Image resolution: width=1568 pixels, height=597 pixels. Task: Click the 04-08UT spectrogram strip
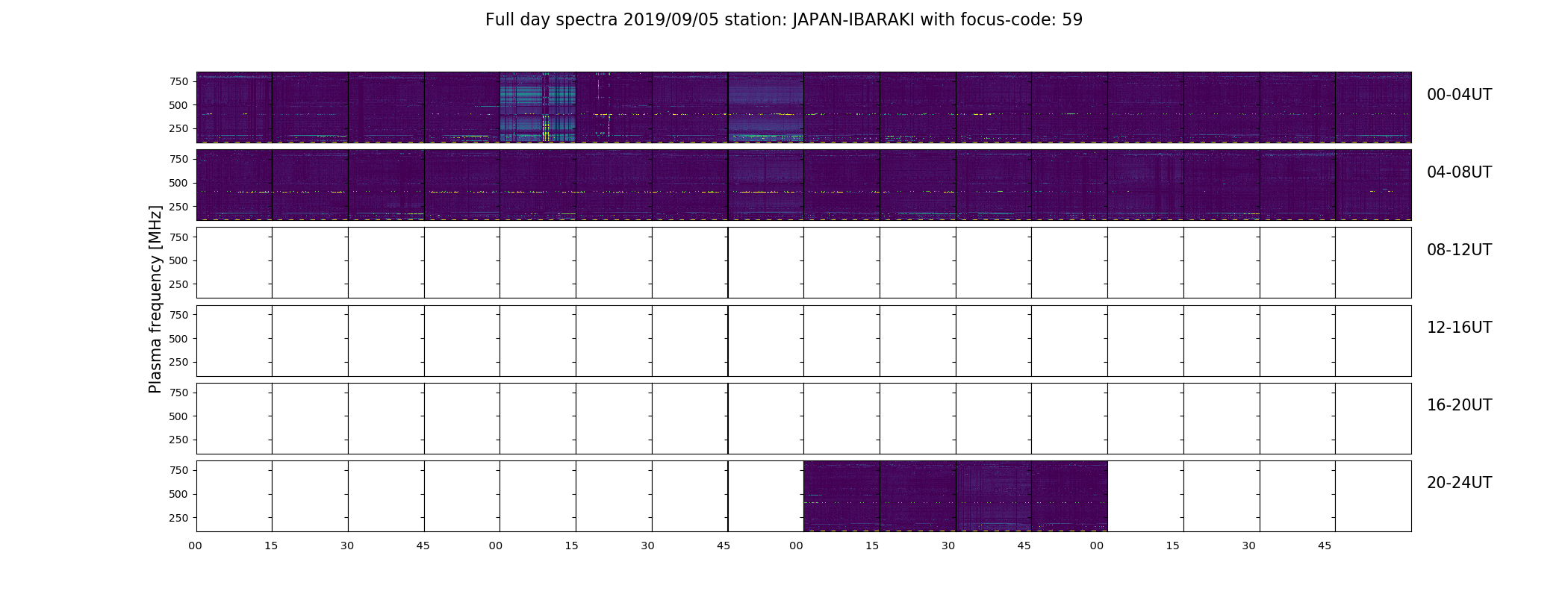(x=803, y=184)
